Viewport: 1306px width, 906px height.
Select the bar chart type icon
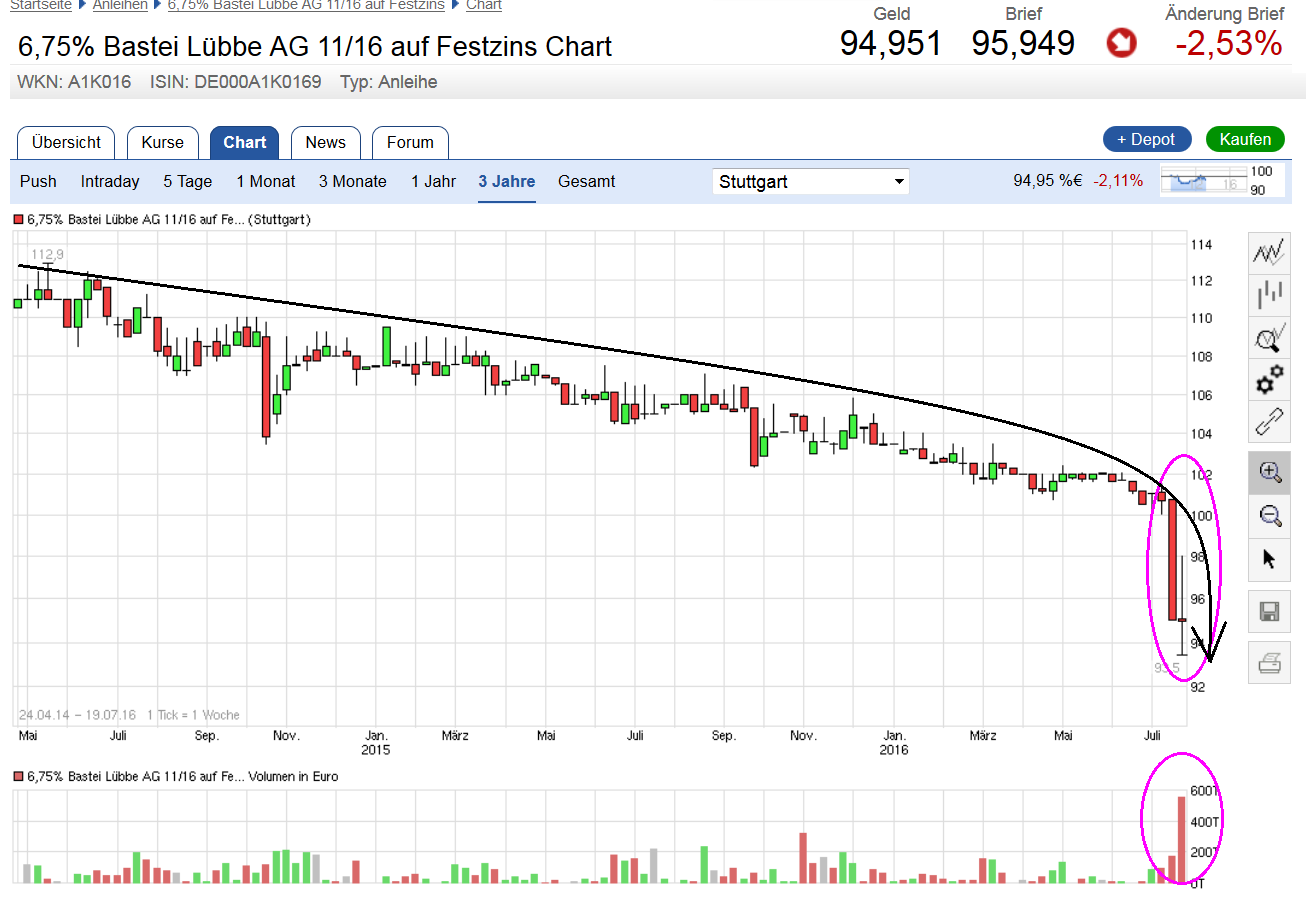point(1269,295)
